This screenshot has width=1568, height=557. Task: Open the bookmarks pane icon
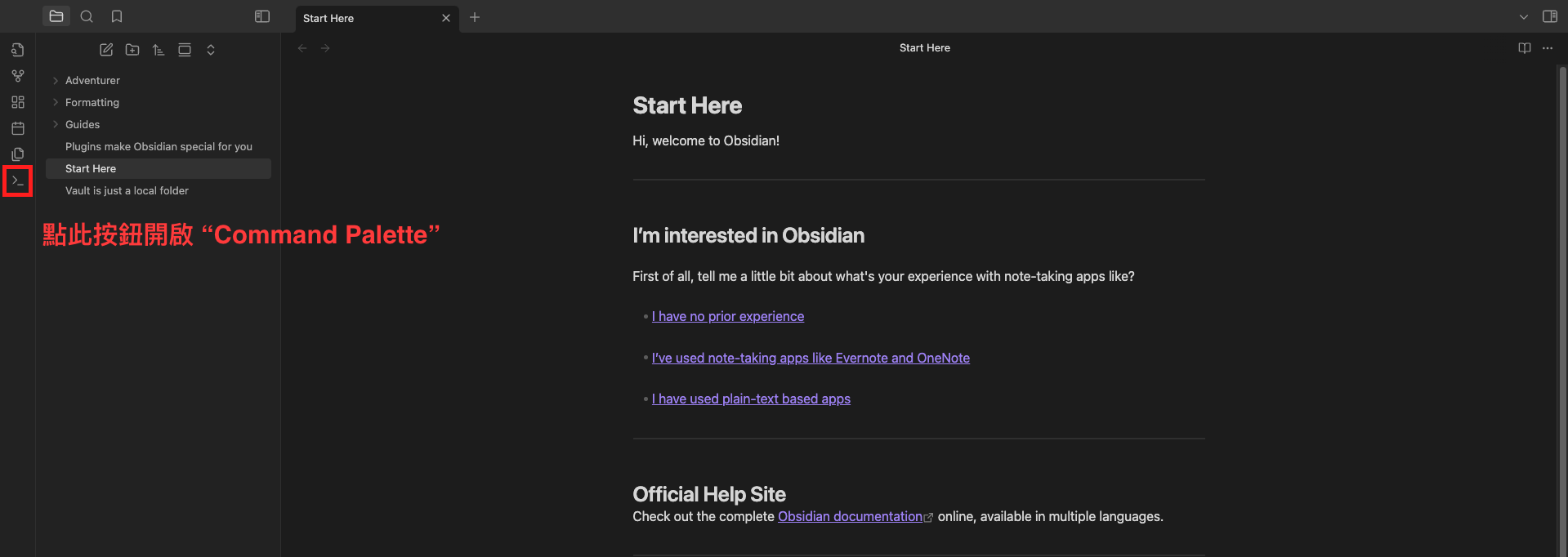[117, 16]
